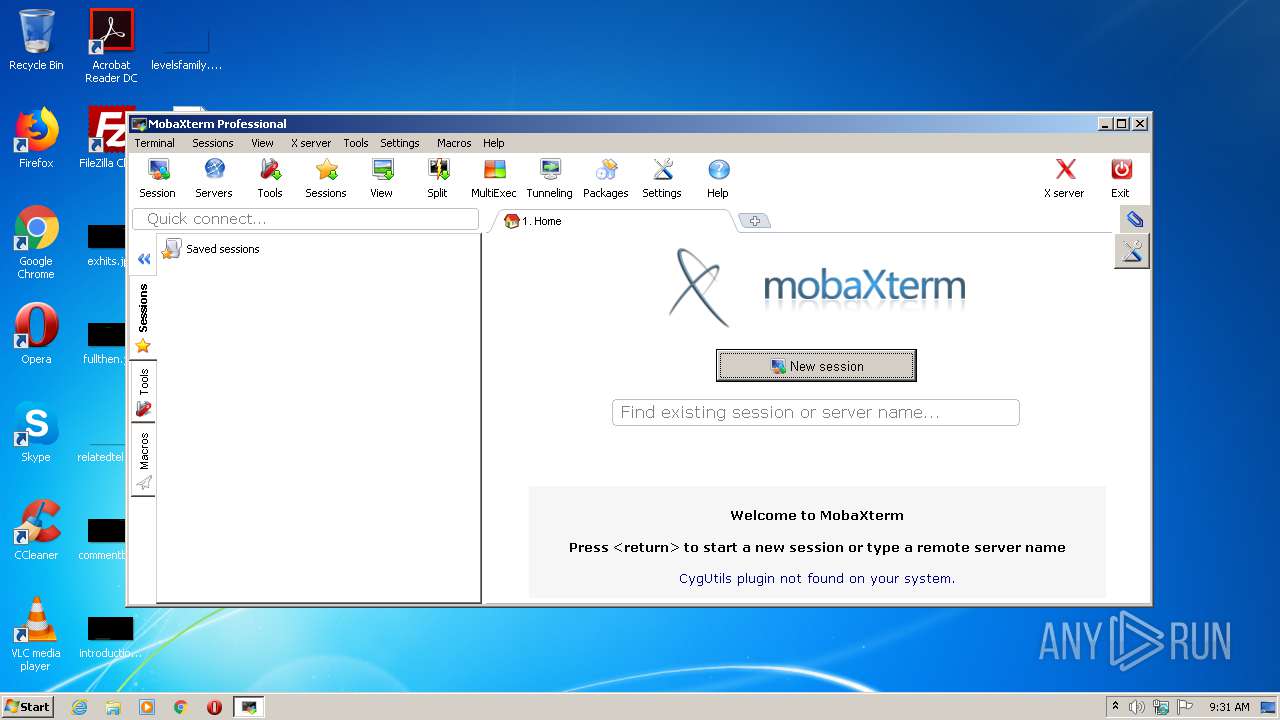This screenshot has height=720, width=1280.
Task: Open the Macros menu
Action: (454, 143)
